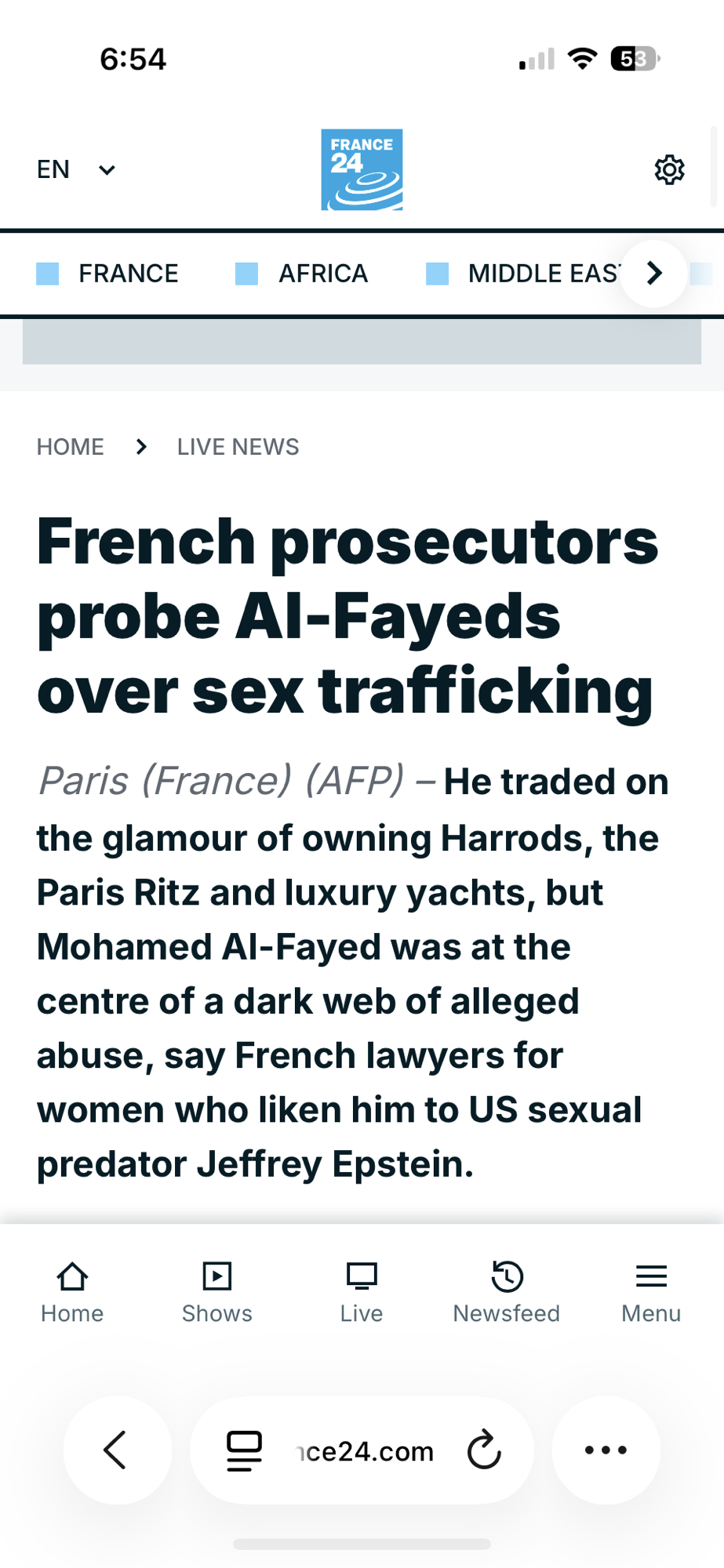The width and height of the screenshot is (724, 1568).
Task: Select the AFRICA category tab
Action: [x=322, y=274]
